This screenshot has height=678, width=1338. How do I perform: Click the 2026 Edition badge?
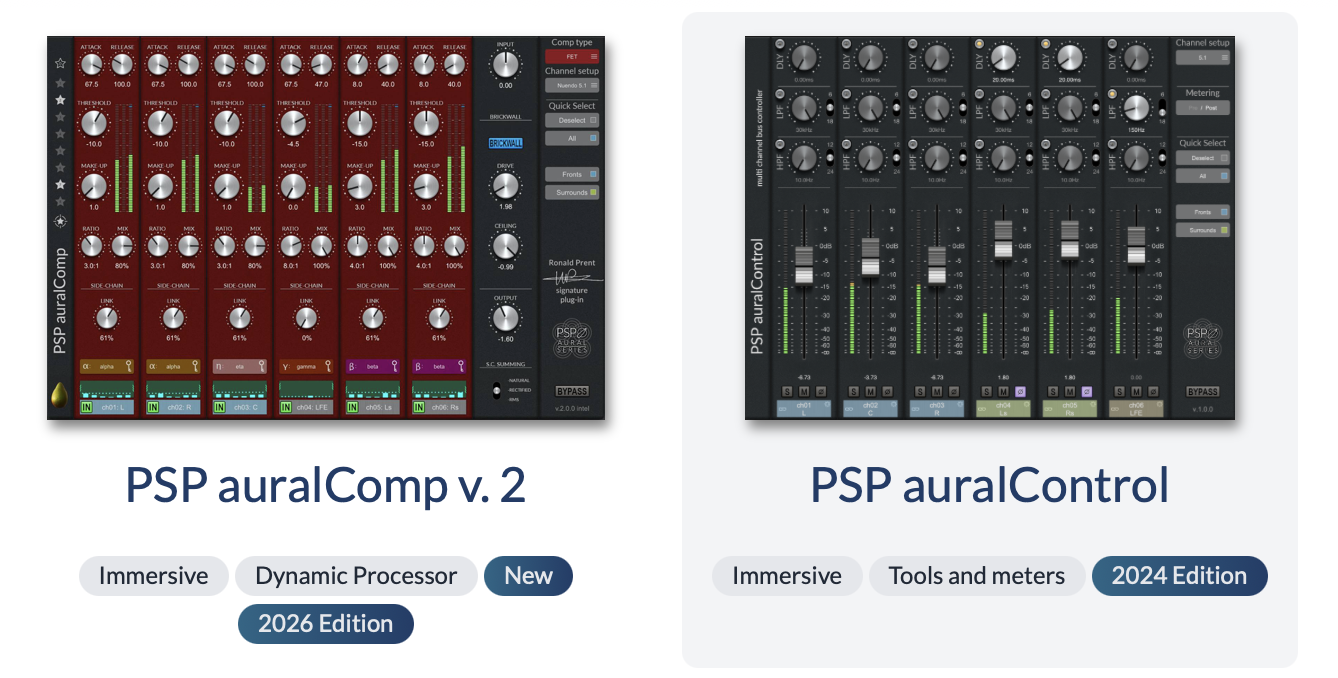pyautogui.click(x=325, y=624)
